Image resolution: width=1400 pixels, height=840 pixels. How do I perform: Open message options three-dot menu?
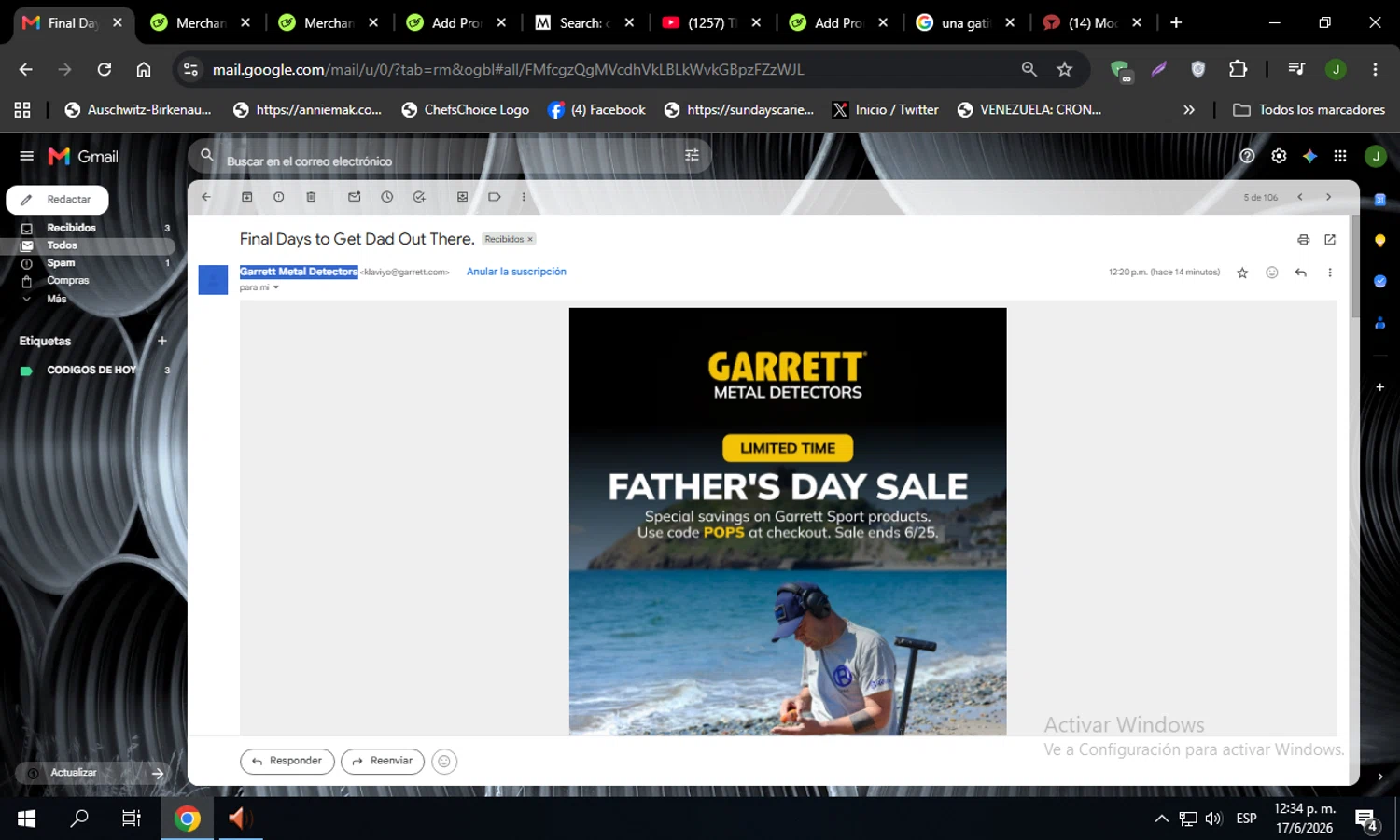pos(1330,273)
